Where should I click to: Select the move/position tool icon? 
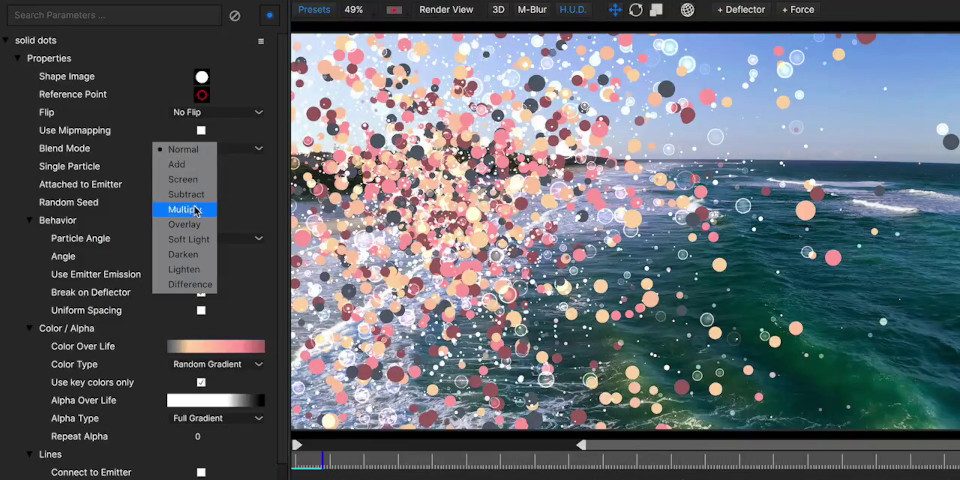click(x=615, y=10)
